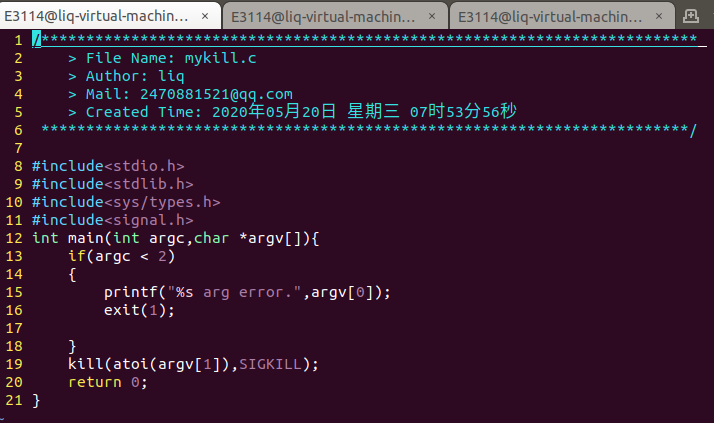Click the if(argc < 2) condition
This screenshot has height=423, width=714.
tap(122, 256)
